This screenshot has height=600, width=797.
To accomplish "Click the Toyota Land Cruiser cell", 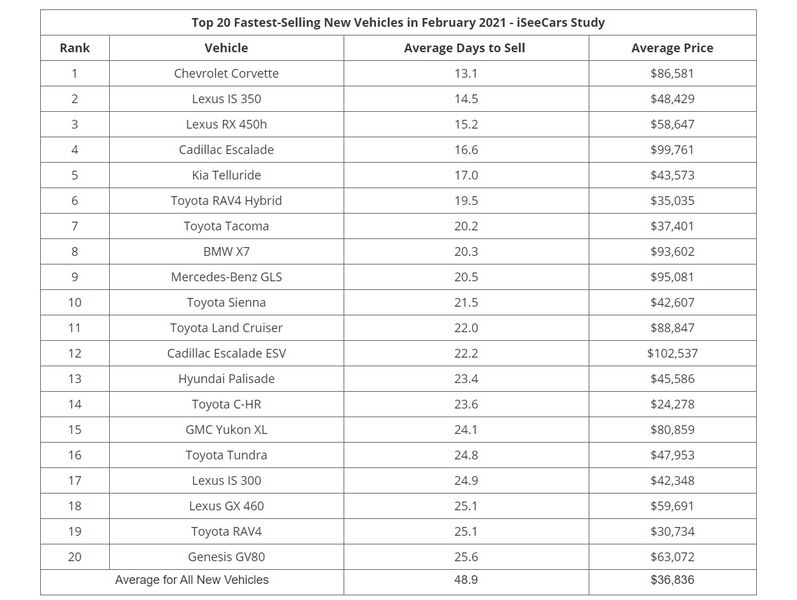I will point(226,327).
